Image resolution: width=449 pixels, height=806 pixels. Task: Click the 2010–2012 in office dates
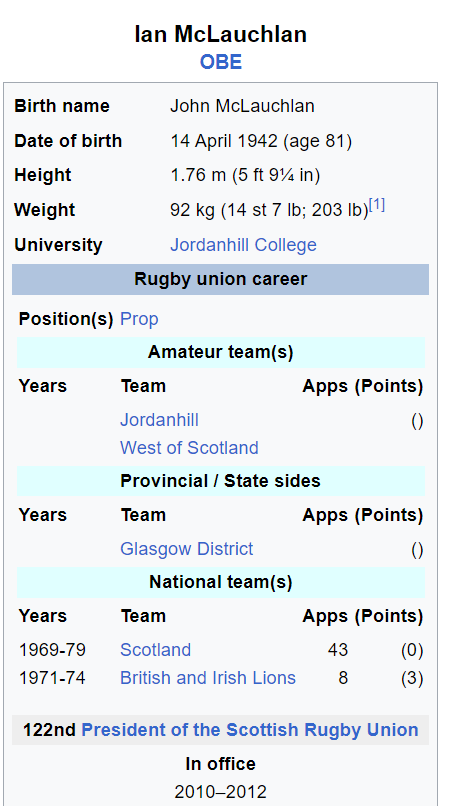(221, 792)
